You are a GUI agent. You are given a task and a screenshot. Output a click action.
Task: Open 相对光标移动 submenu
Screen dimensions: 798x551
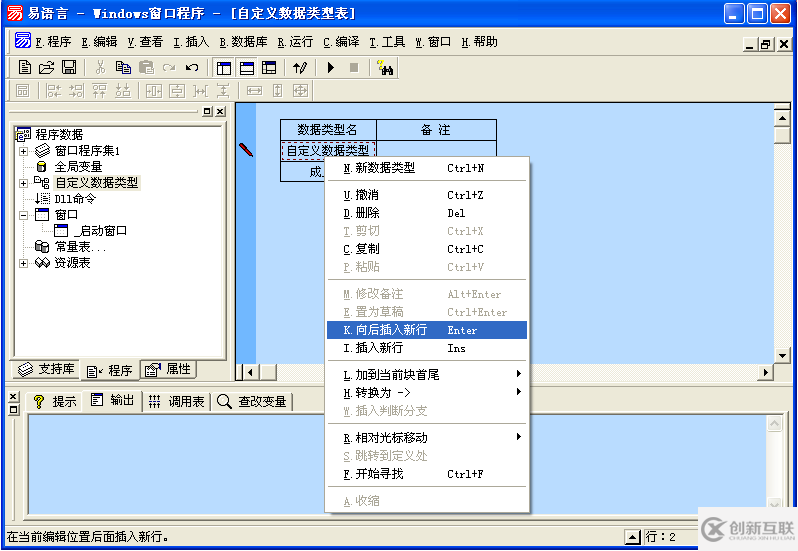(x=427, y=438)
